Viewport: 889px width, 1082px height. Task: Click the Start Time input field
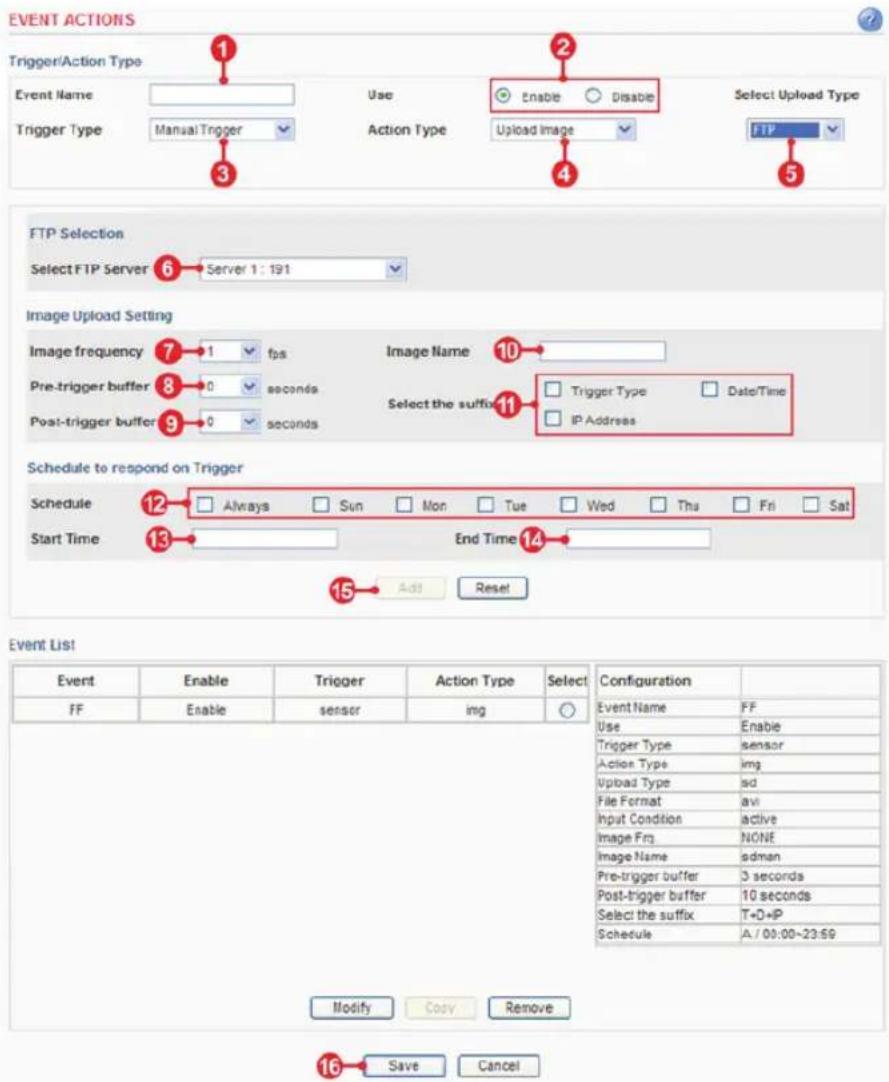point(265,539)
